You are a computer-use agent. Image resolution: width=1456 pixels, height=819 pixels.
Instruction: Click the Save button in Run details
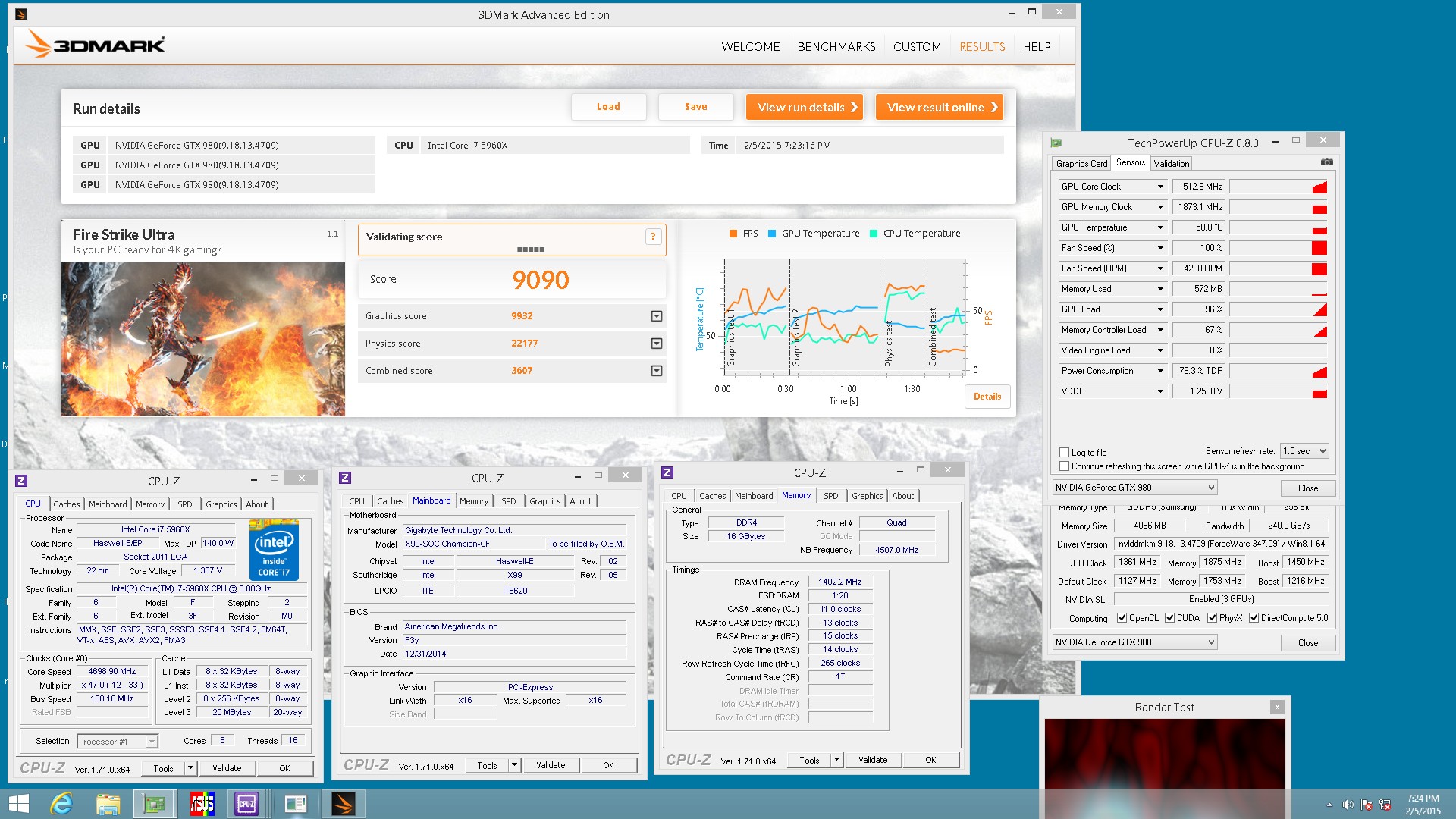pyautogui.click(x=695, y=107)
